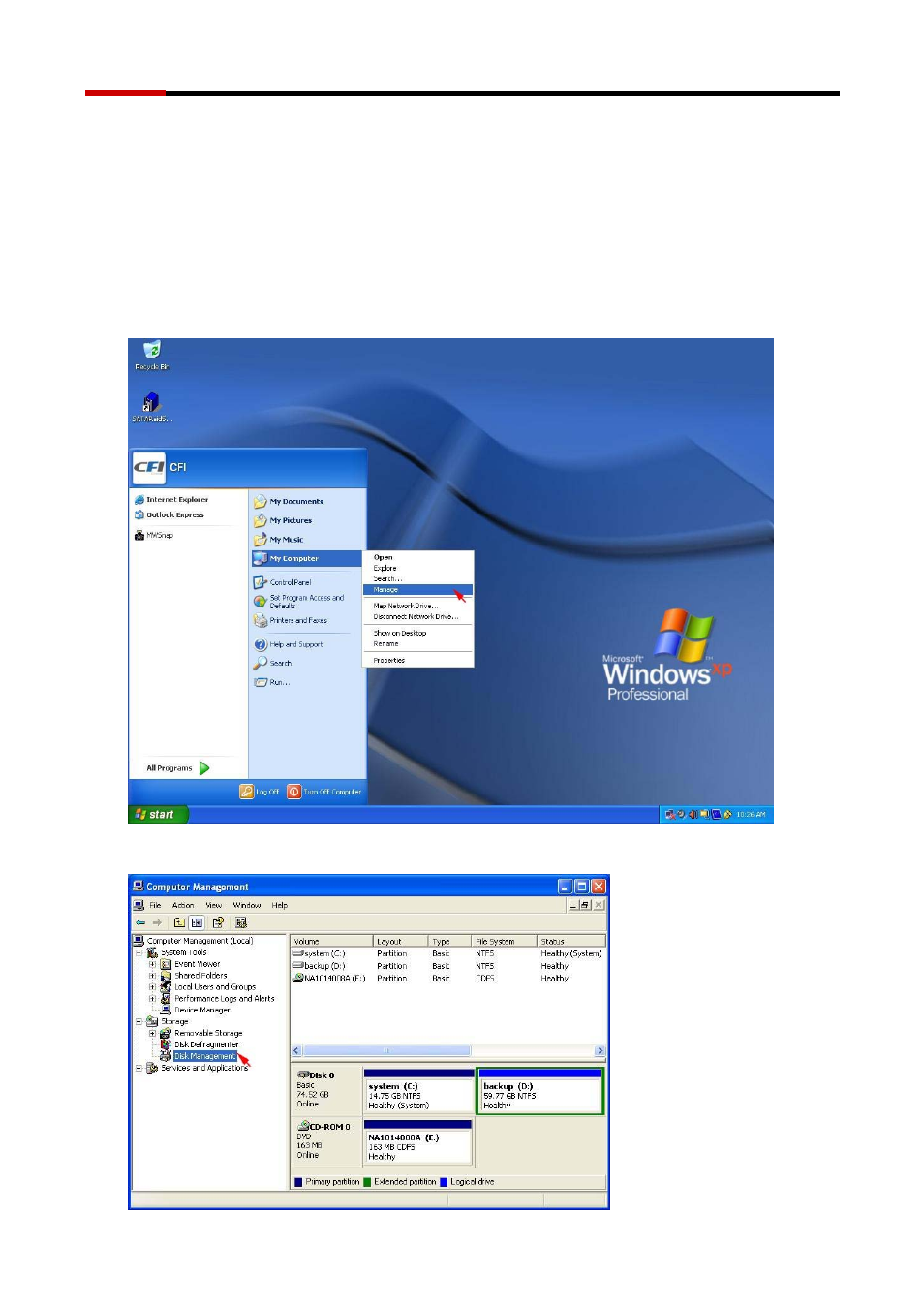Image resolution: width=924 pixels, height=1308 pixels.
Task: Collapse the System Tools tree node
Action: [x=139, y=953]
